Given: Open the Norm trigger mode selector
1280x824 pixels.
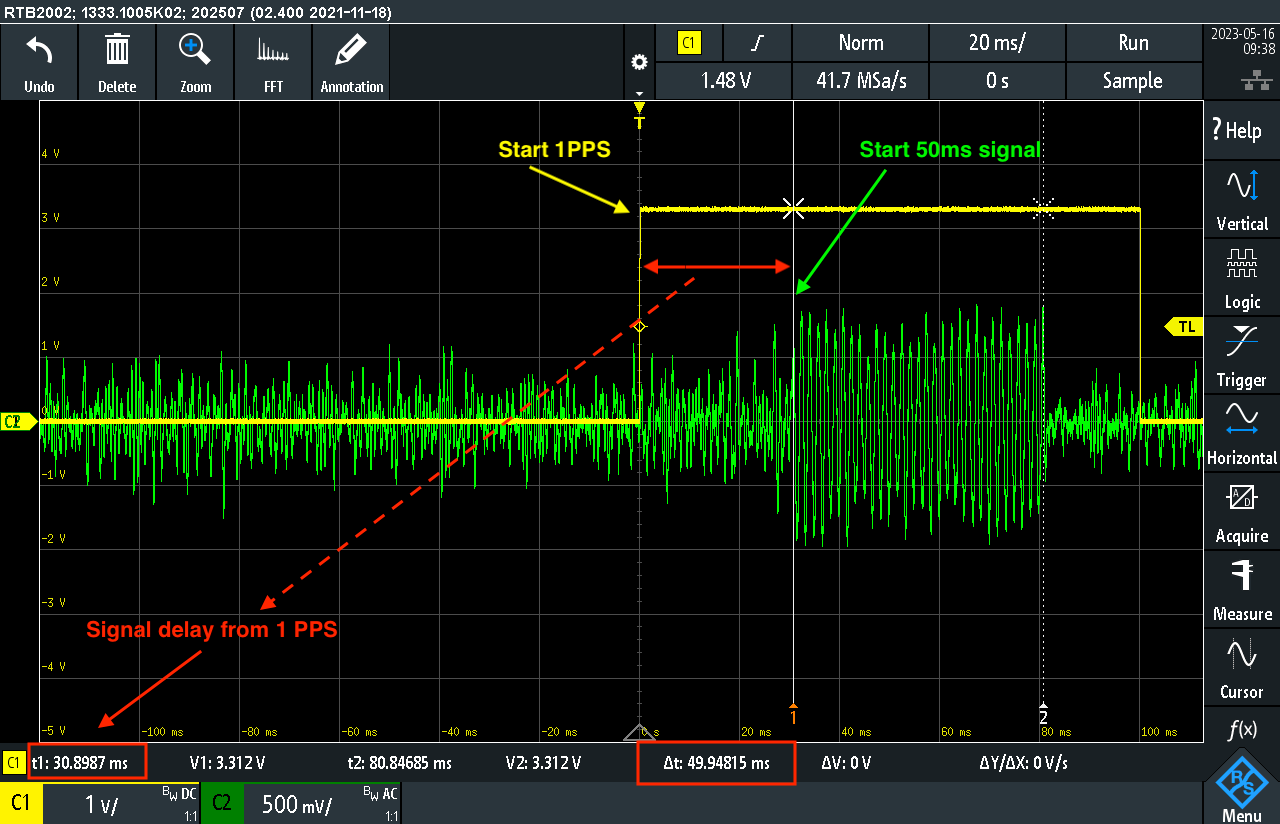Looking at the screenshot, I should [860, 43].
